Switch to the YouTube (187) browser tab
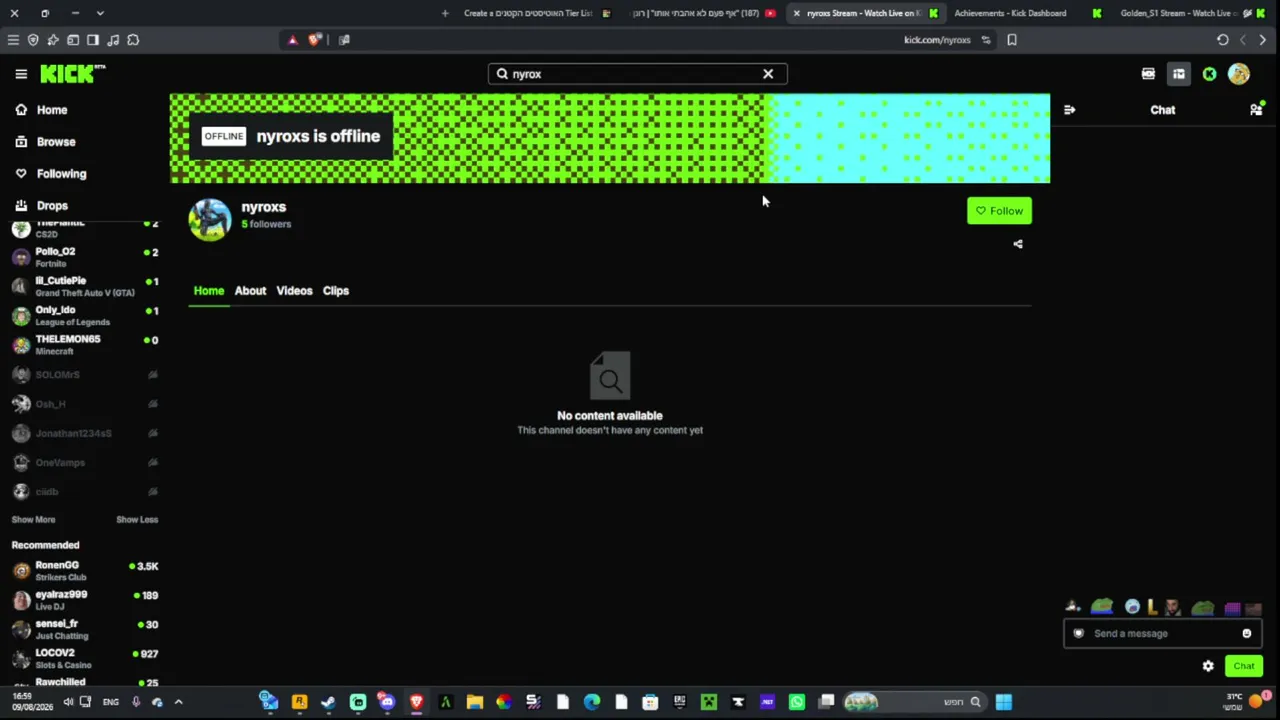 703,13
